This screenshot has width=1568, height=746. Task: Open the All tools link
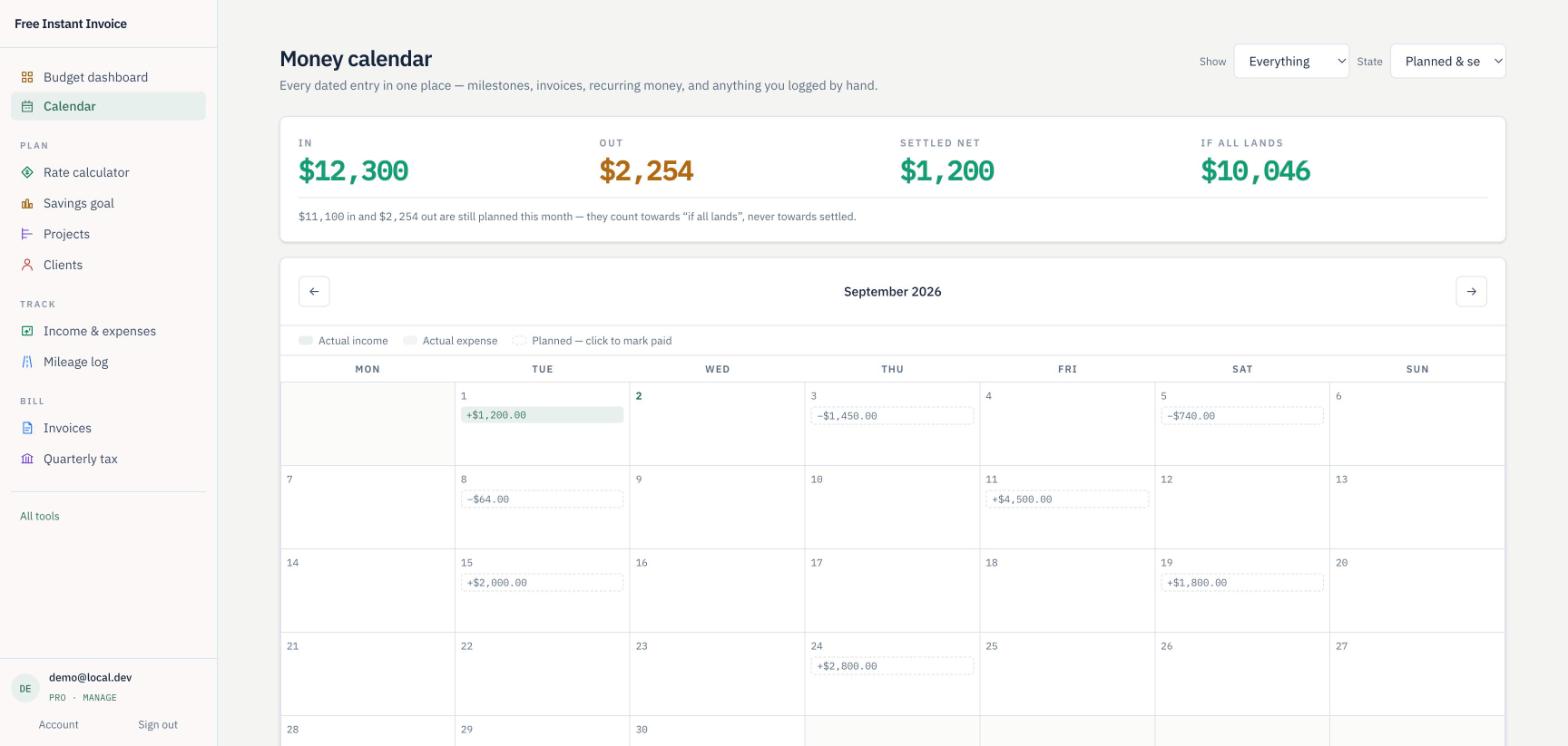[x=40, y=516]
